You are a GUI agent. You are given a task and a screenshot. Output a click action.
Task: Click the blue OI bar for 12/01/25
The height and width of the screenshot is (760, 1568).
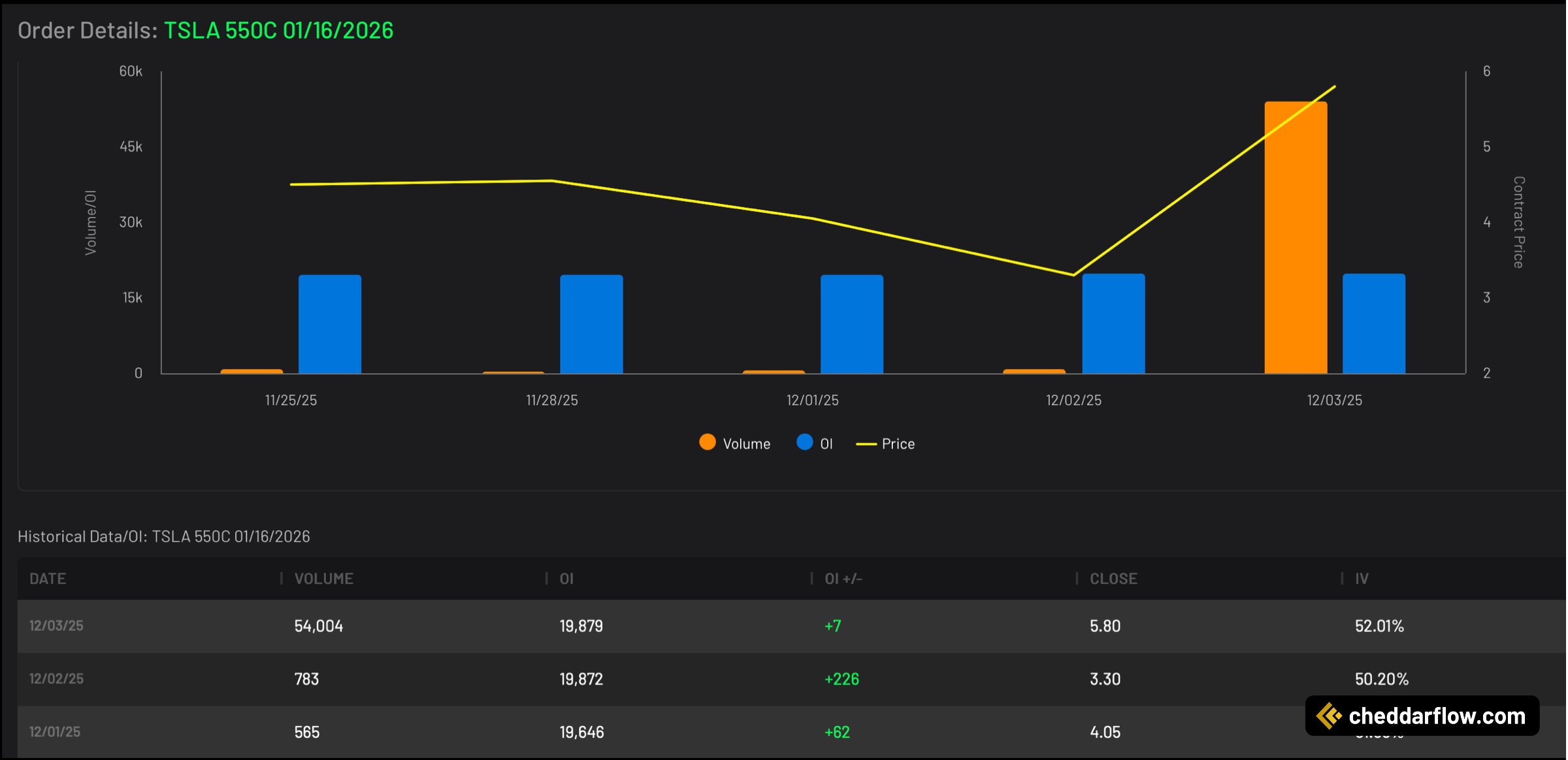[x=852, y=325]
